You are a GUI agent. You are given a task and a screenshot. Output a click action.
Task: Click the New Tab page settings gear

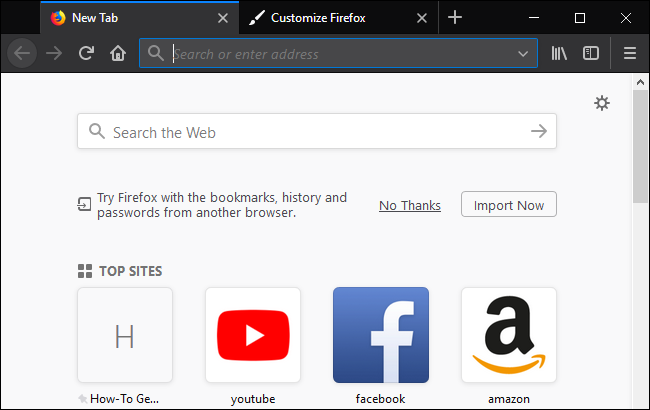click(601, 103)
